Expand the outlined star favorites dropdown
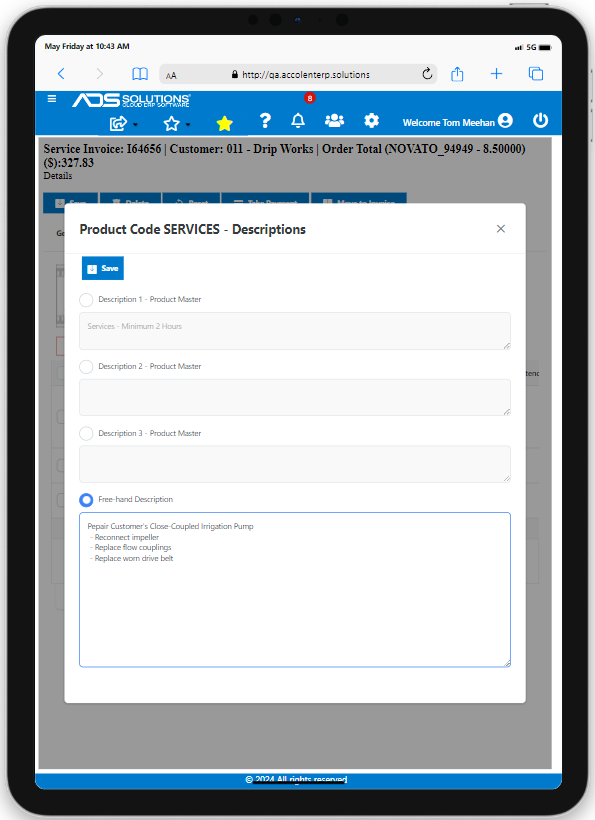This screenshot has width=595, height=820. pyautogui.click(x=188, y=124)
